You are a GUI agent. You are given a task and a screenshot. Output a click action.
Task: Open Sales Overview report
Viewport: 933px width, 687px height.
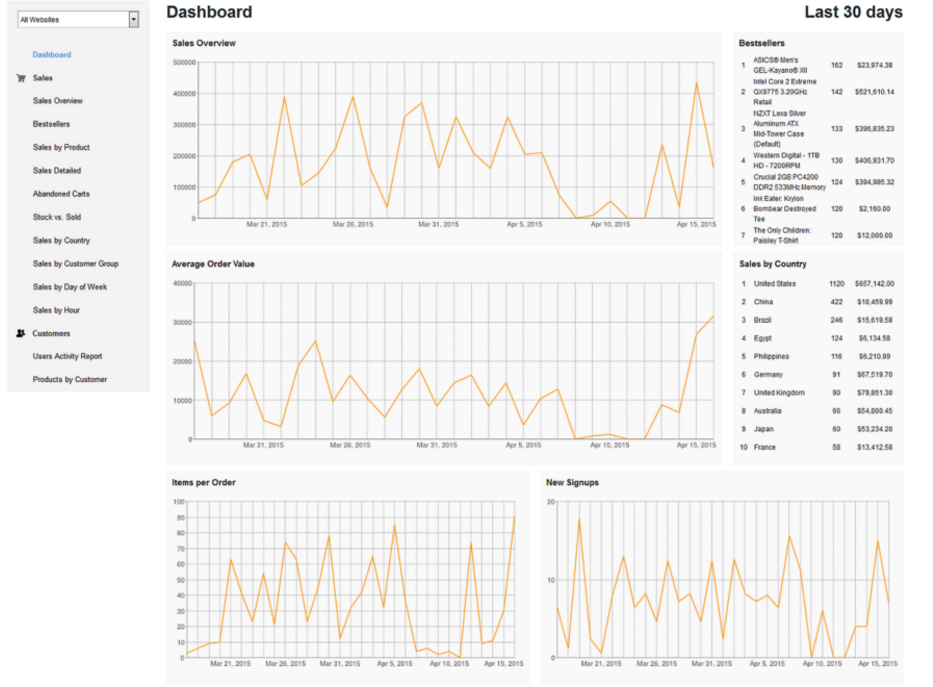click(x=58, y=101)
